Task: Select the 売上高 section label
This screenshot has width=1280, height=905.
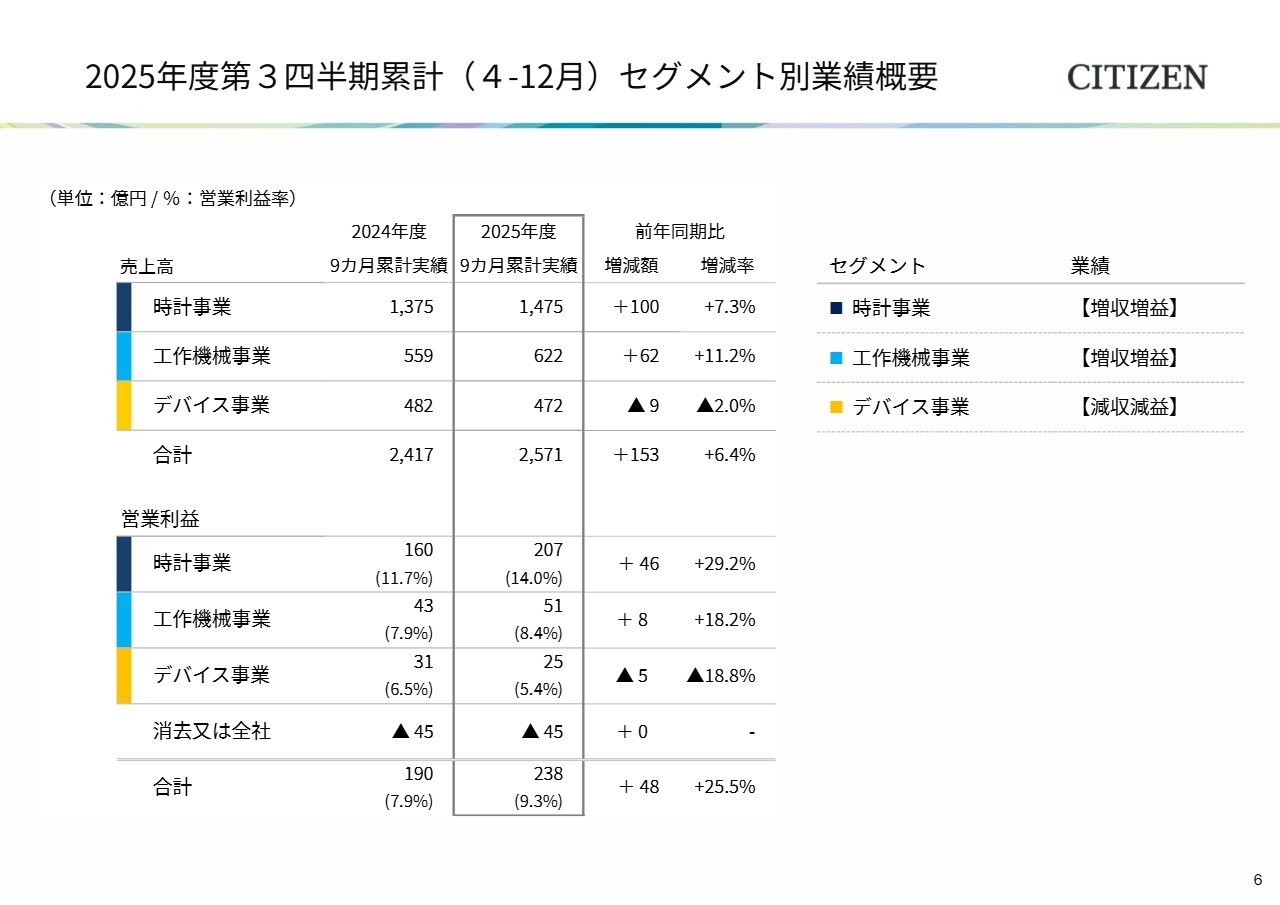Action: click(146, 266)
